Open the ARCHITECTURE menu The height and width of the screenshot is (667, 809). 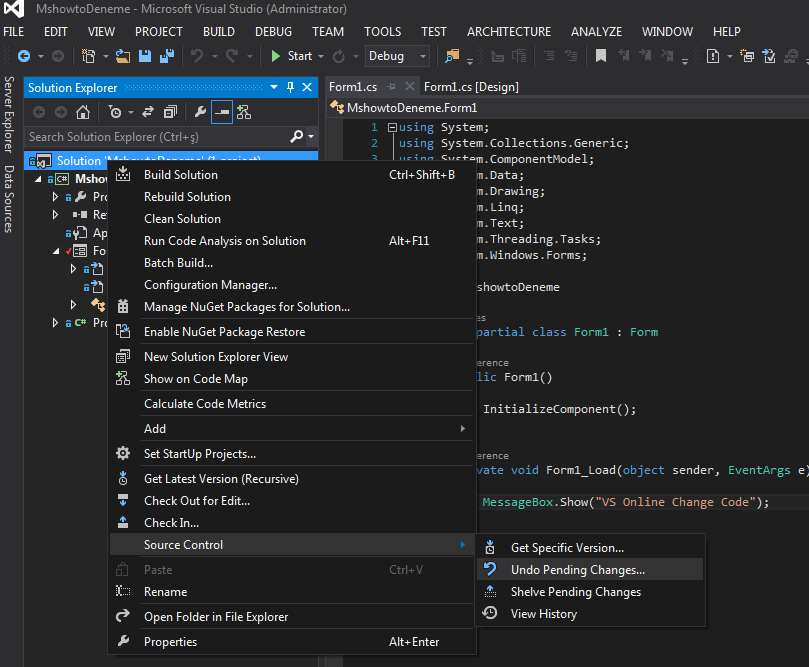click(509, 31)
